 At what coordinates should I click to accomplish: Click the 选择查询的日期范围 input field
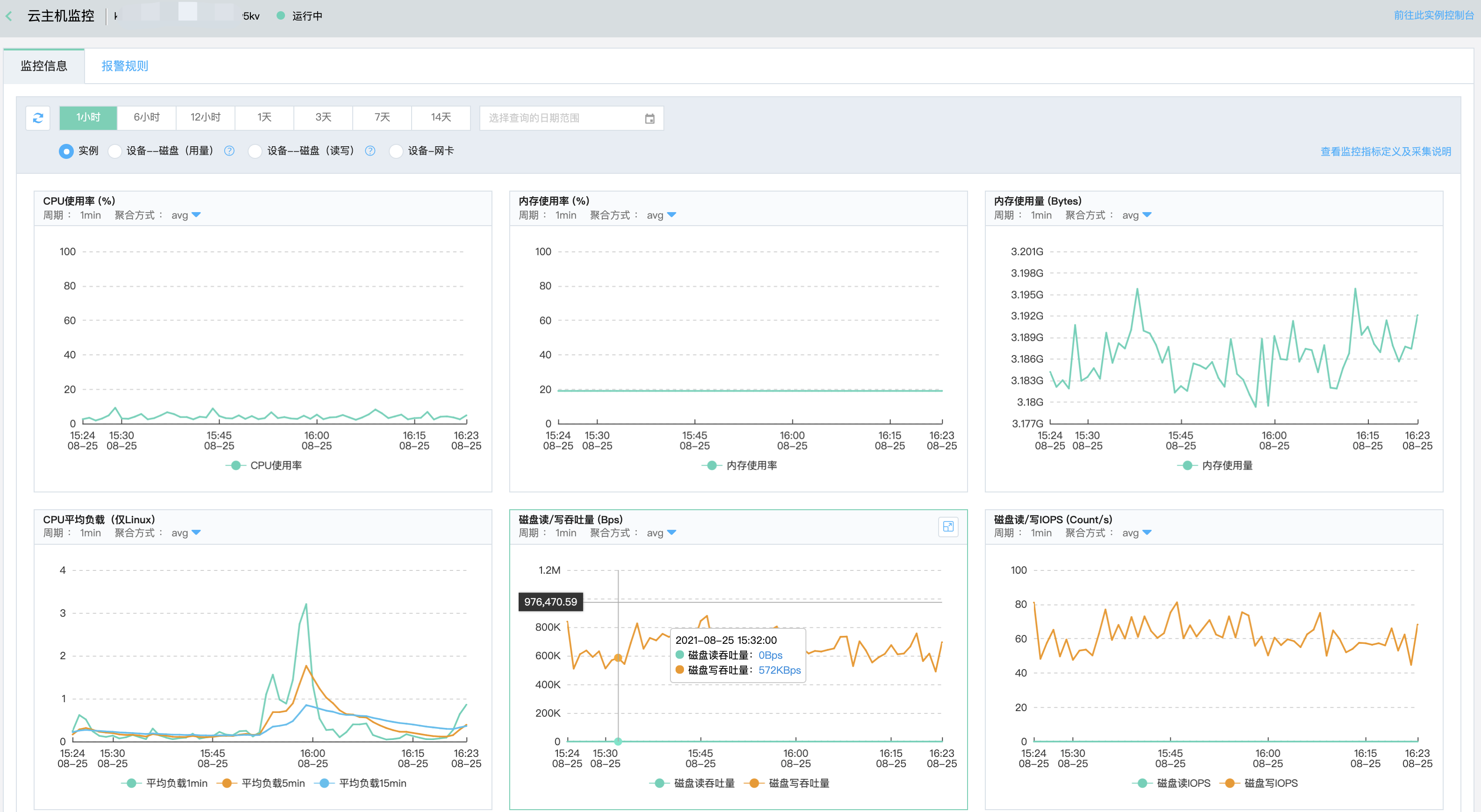[x=571, y=118]
